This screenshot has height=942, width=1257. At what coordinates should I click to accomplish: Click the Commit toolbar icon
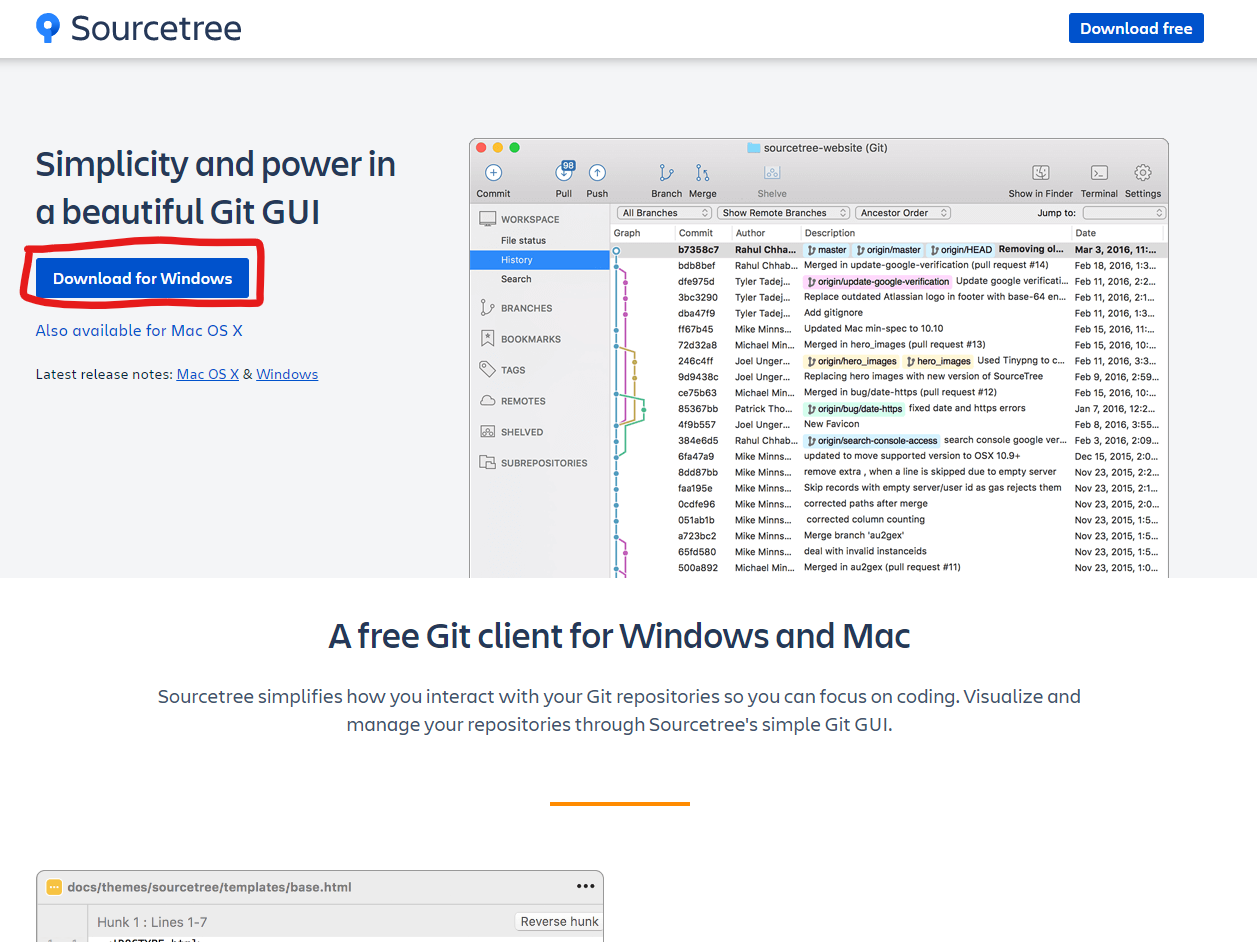[493, 173]
